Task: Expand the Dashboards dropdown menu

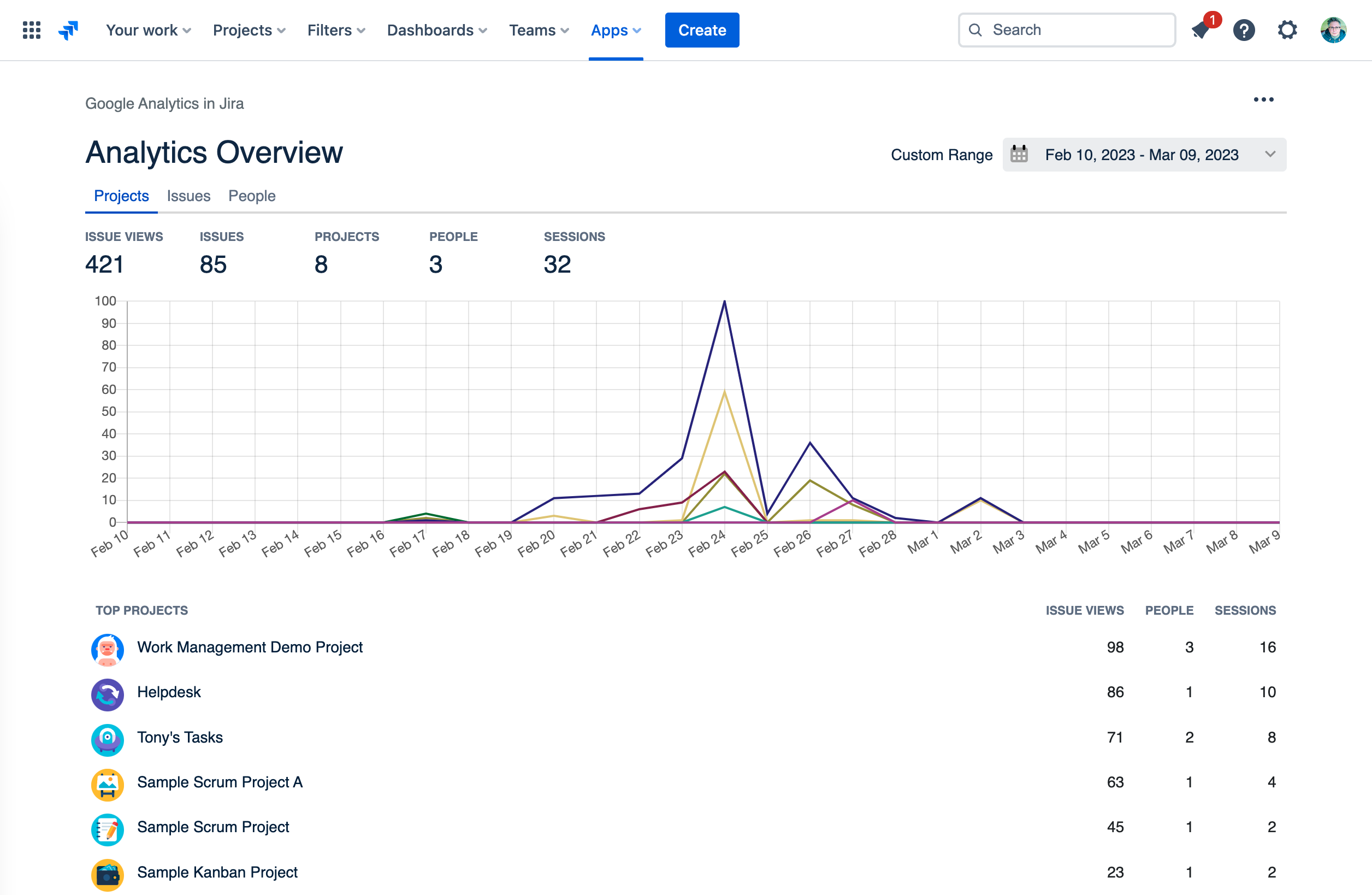Action: tap(437, 30)
